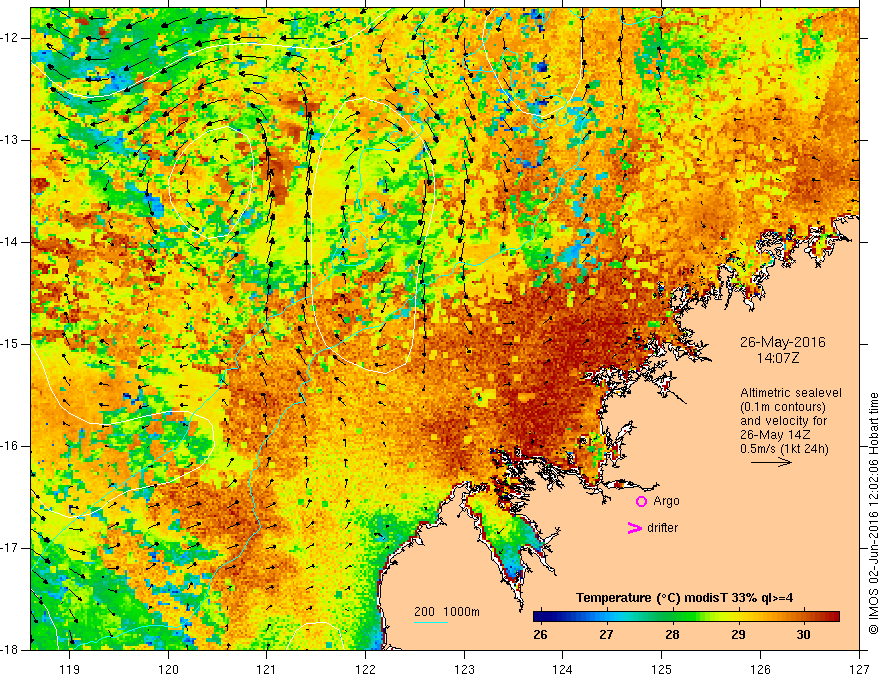Click latitude axis label -16
Image resolution: width=880 pixels, height=680 pixels.
pos(11,446)
